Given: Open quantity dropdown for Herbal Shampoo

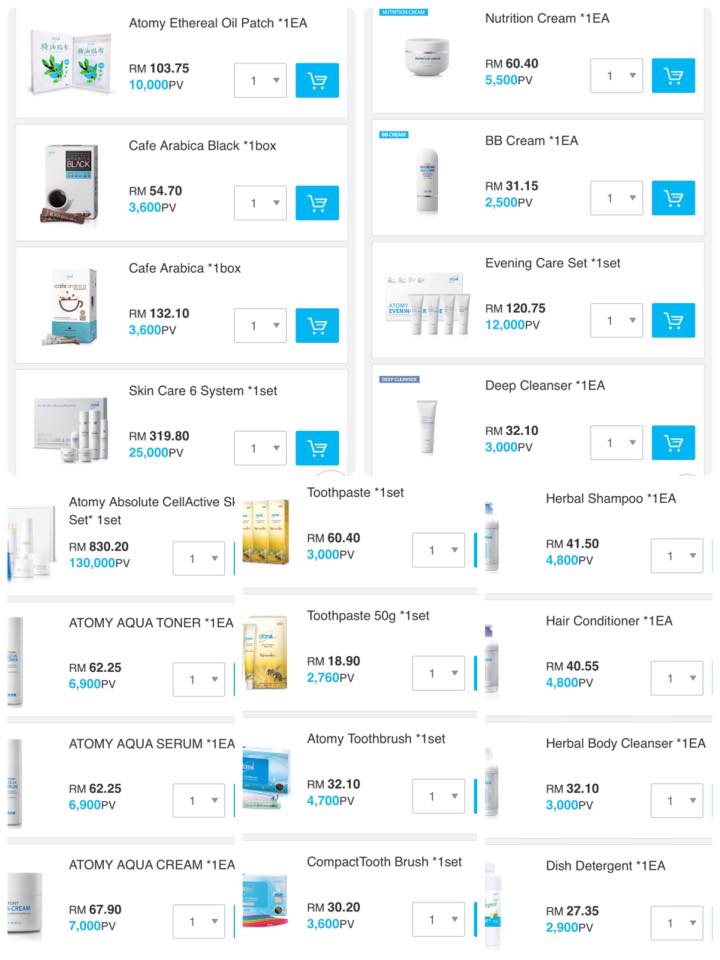Looking at the screenshot, I should 677,556.
